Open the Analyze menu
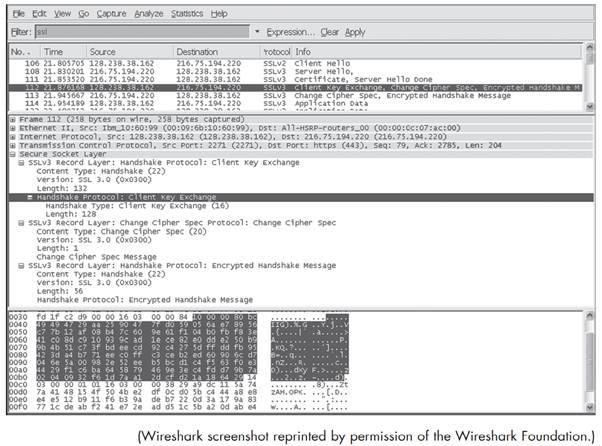Viewport: 602px width, 446px height. (x=148, y=13)
